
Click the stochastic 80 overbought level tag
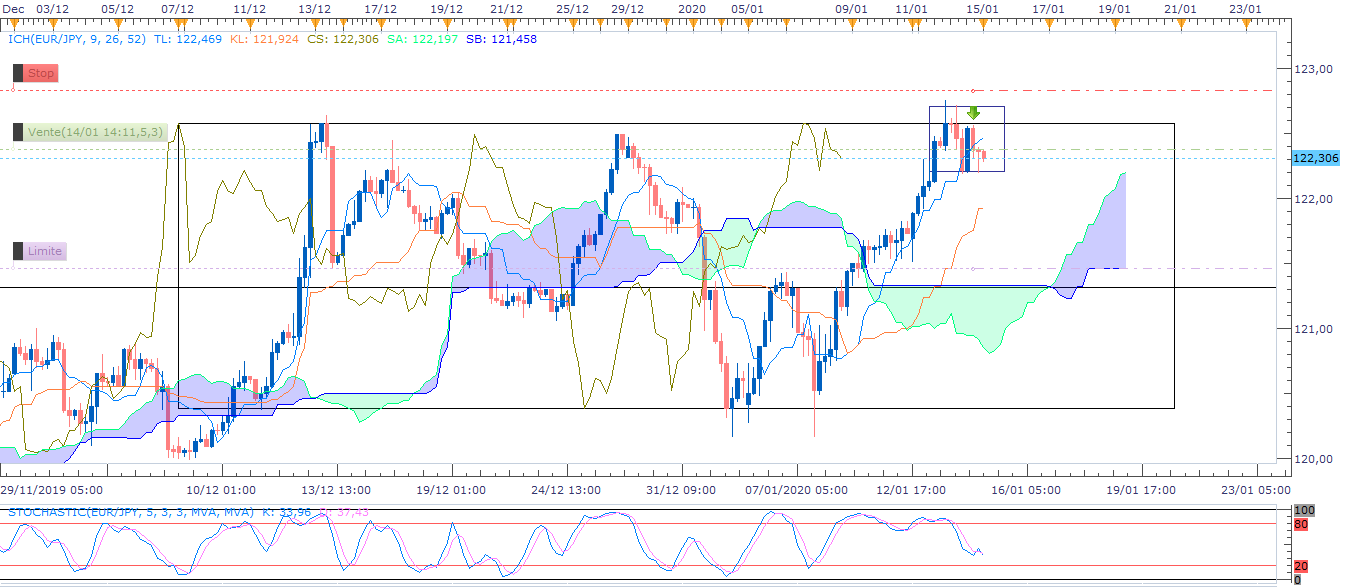1301,523
